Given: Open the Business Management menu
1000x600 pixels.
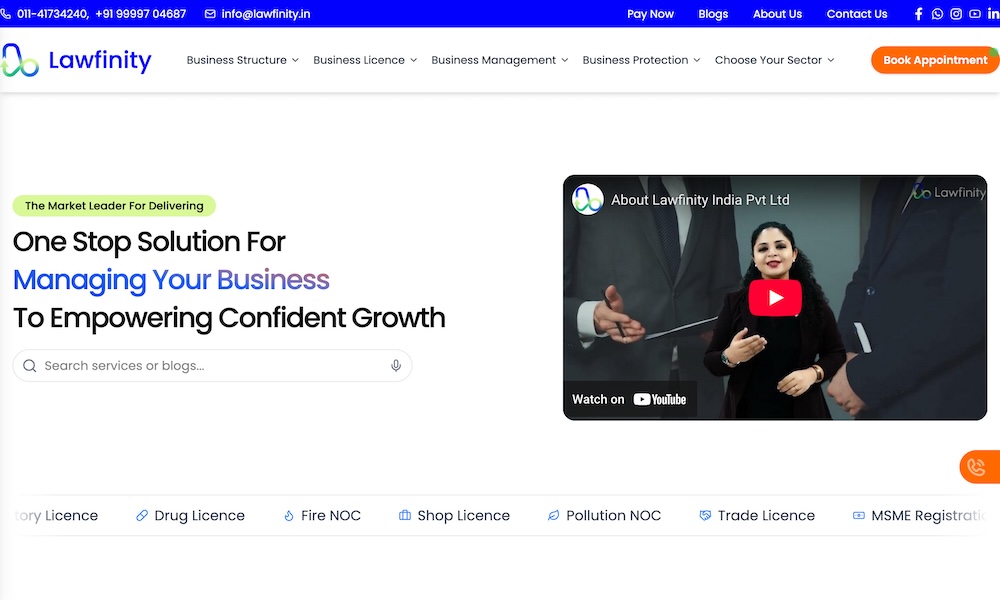Looking at the screenshot, I should coord(499,60).
